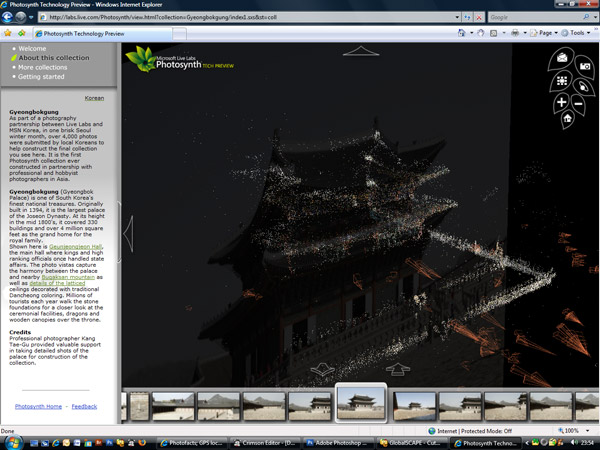Click the IE Home toolbar icon
The image size is (600, 450).
(x=462, y=33)
